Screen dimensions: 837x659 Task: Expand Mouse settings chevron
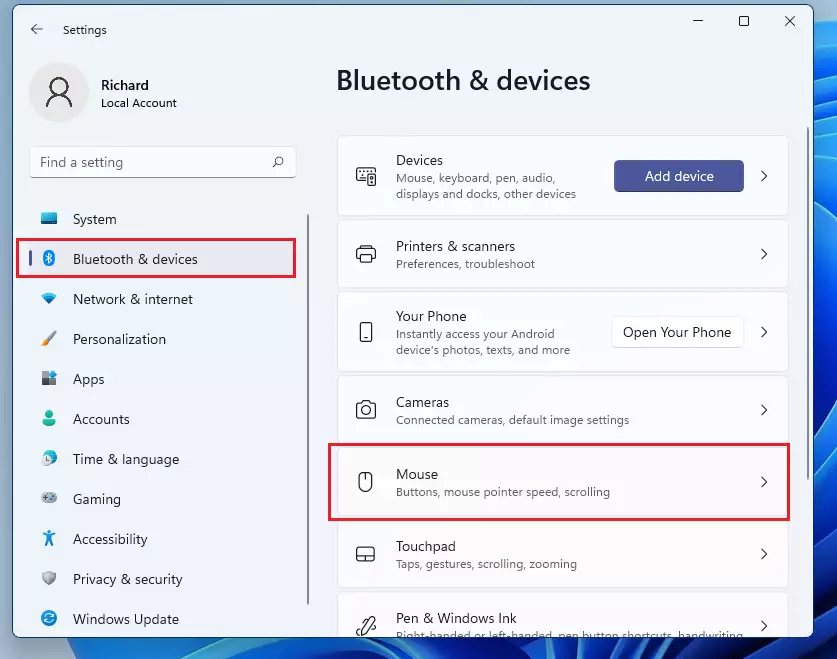764,482
